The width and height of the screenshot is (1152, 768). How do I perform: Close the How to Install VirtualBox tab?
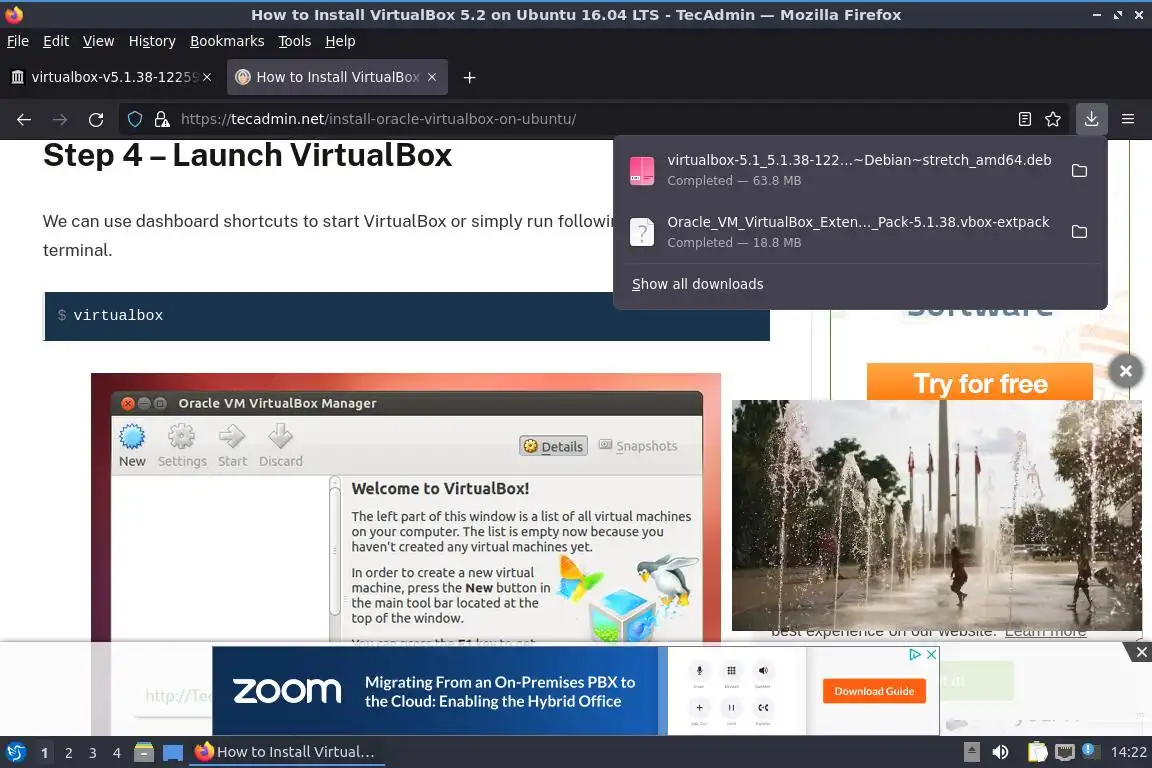point(432,77)
